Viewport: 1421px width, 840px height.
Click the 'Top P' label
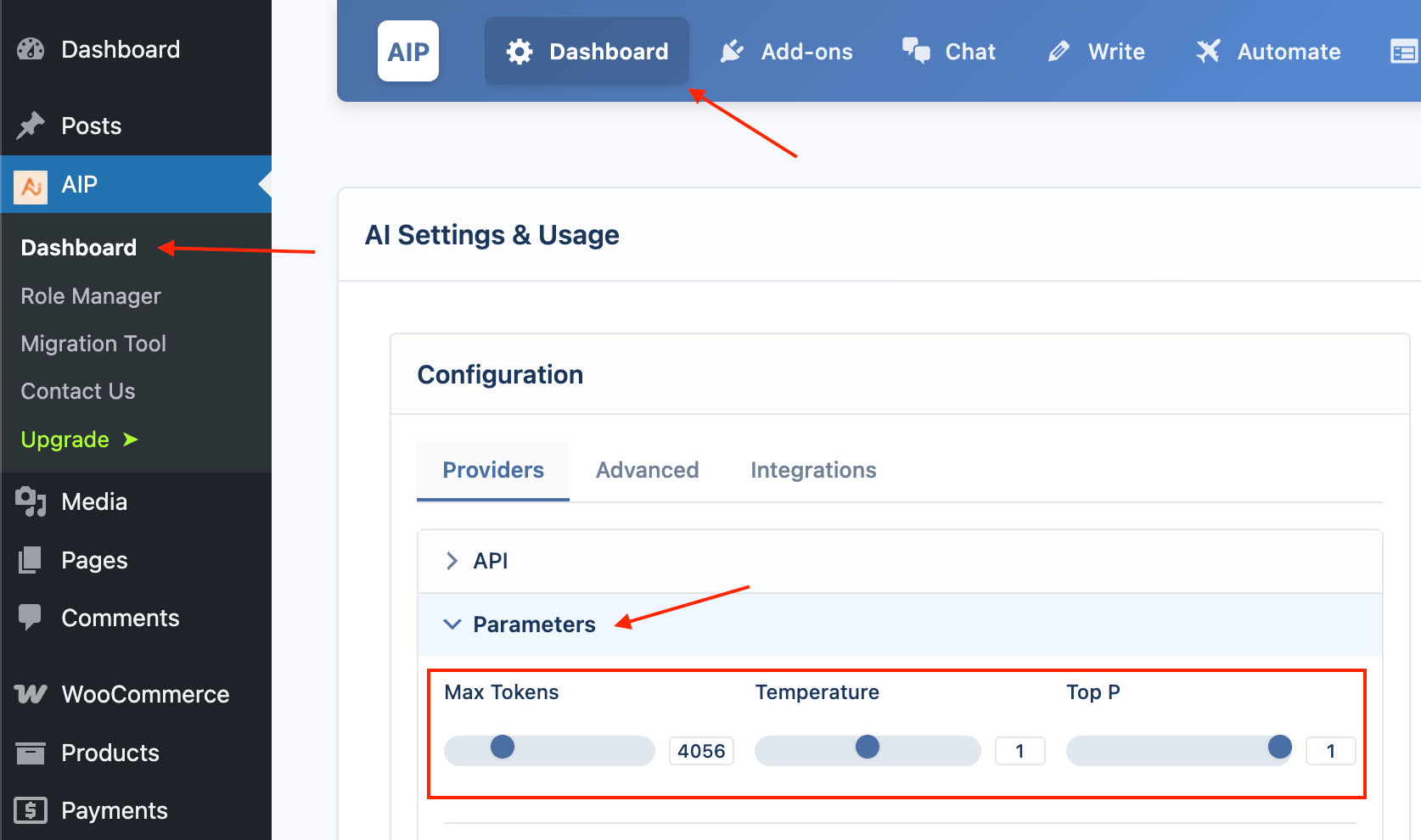[x=1093, y=692]
